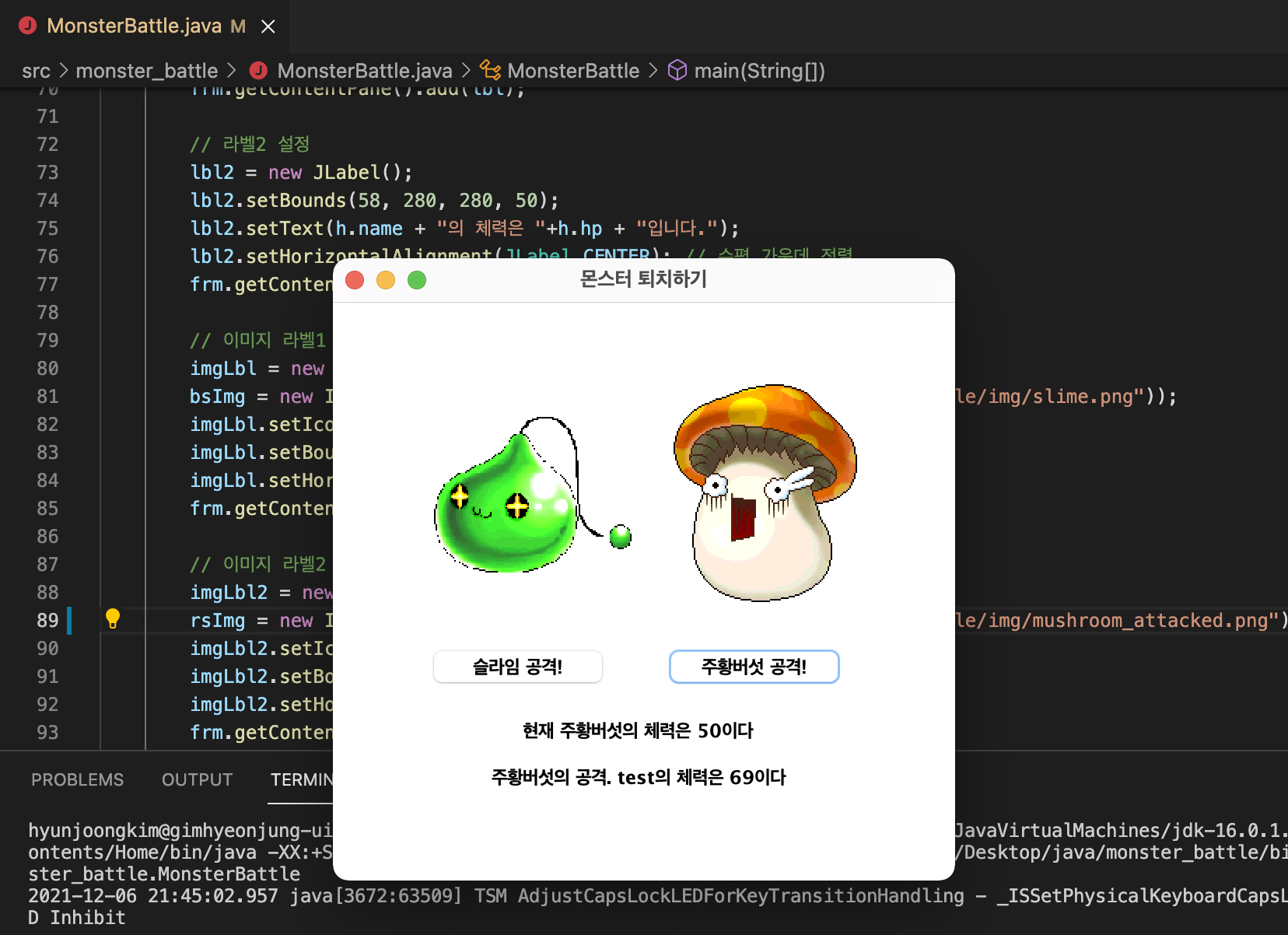Click the // 이미지 라벨2 comment on line 87

click(257, 564)
